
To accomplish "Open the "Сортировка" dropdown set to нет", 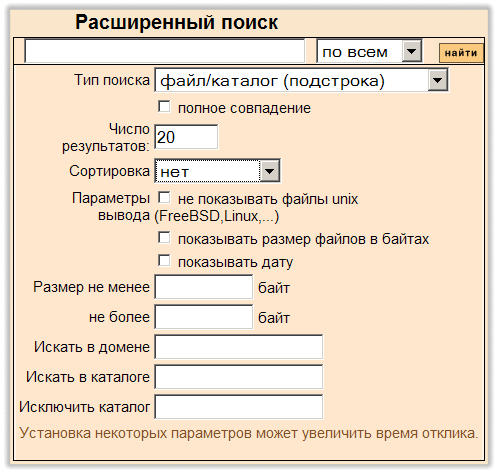I will pyautogui.click(x=217, y=171).
